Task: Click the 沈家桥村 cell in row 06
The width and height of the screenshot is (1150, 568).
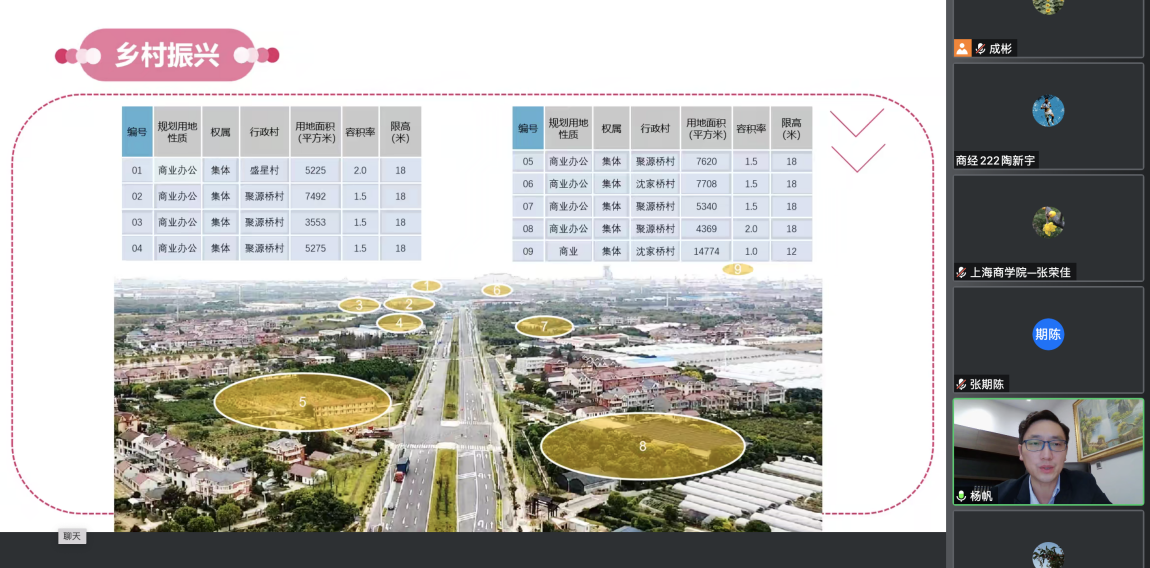Action: (655, 184)
